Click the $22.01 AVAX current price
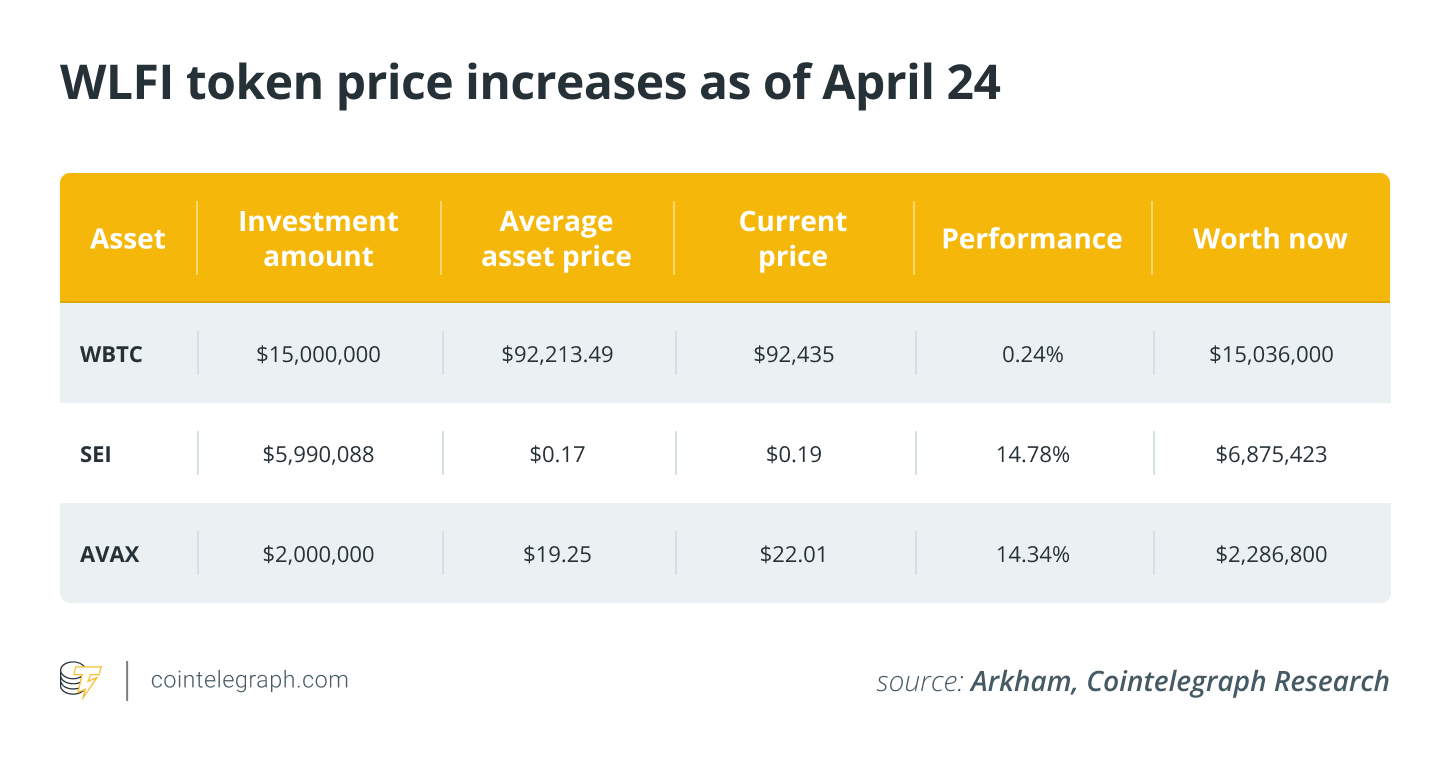The image size is (1450, 761). pyautogui.click(x=793, y=553)
